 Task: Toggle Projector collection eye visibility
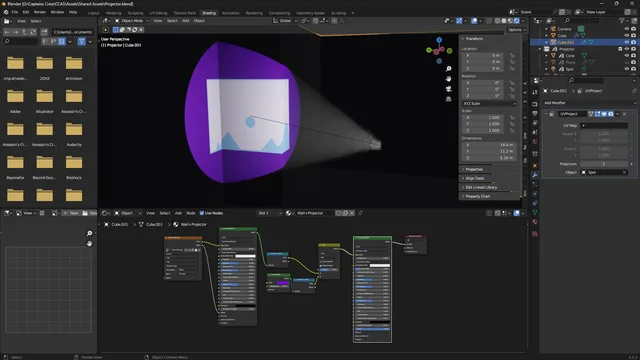point(627,49)
